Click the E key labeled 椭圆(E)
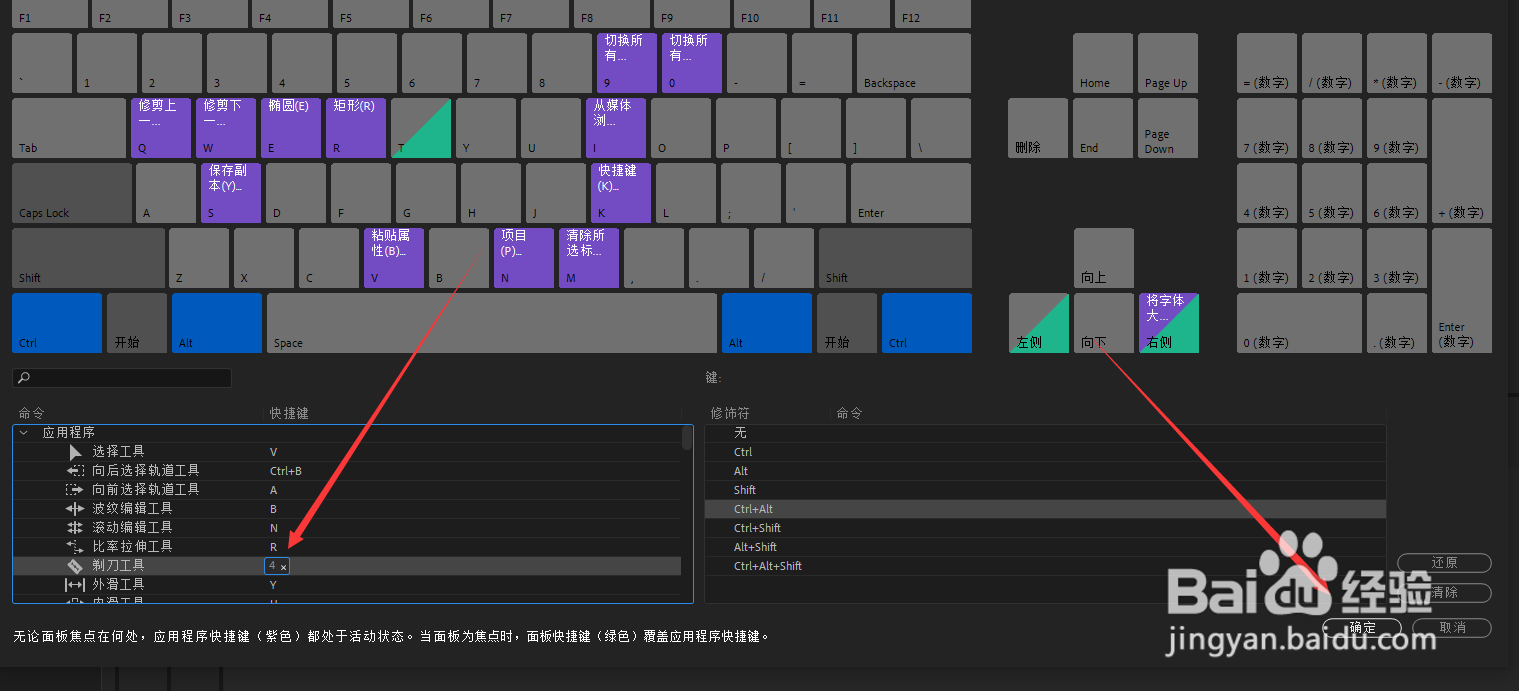 (291, 128)
